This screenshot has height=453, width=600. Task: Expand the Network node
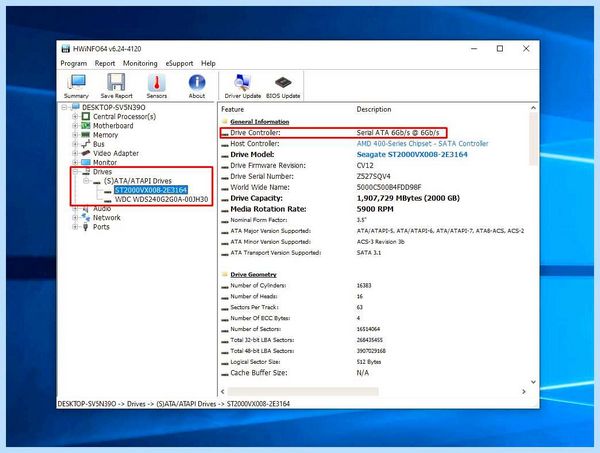click(75, 217)
